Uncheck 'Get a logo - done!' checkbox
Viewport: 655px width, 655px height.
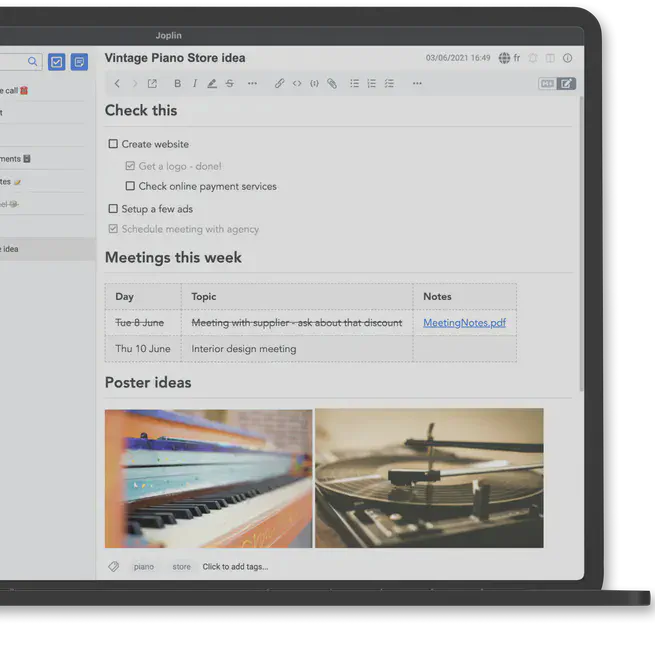[130, 166]
